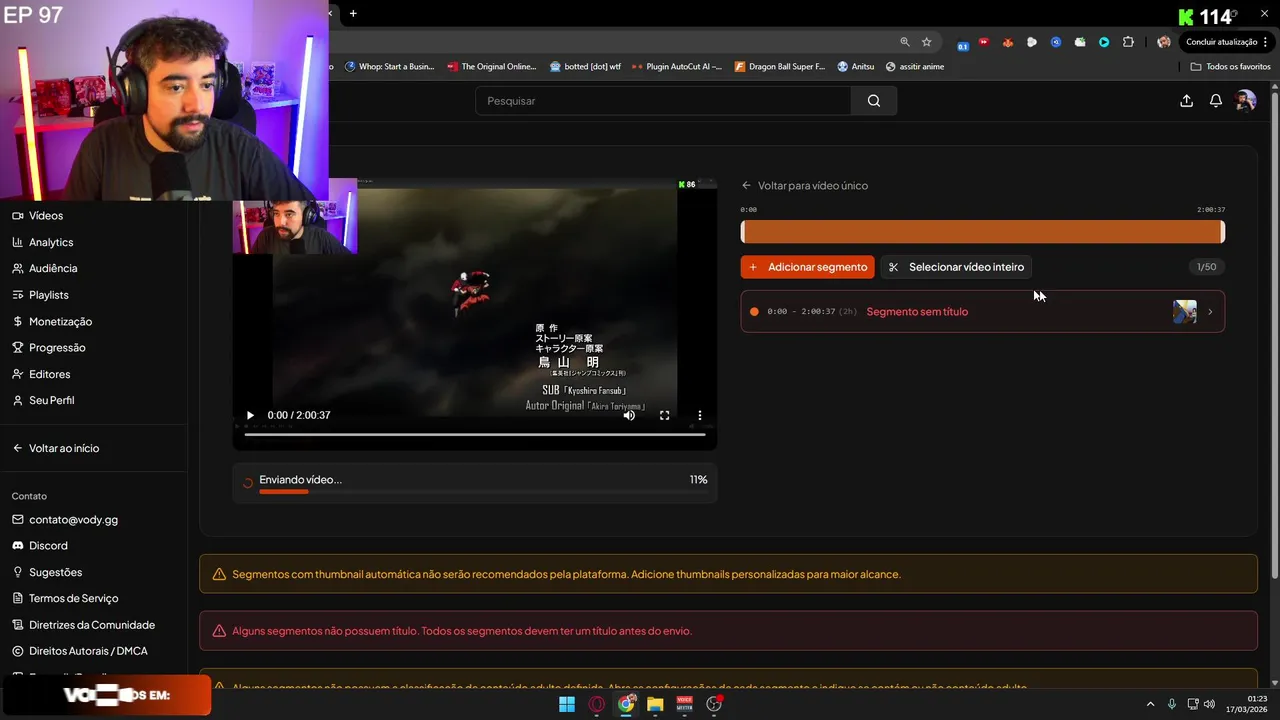The width and height of the screenshot is (1280, 720).
Task: Open The Original Online... bookmark
Action: click(x=493, y=66)
